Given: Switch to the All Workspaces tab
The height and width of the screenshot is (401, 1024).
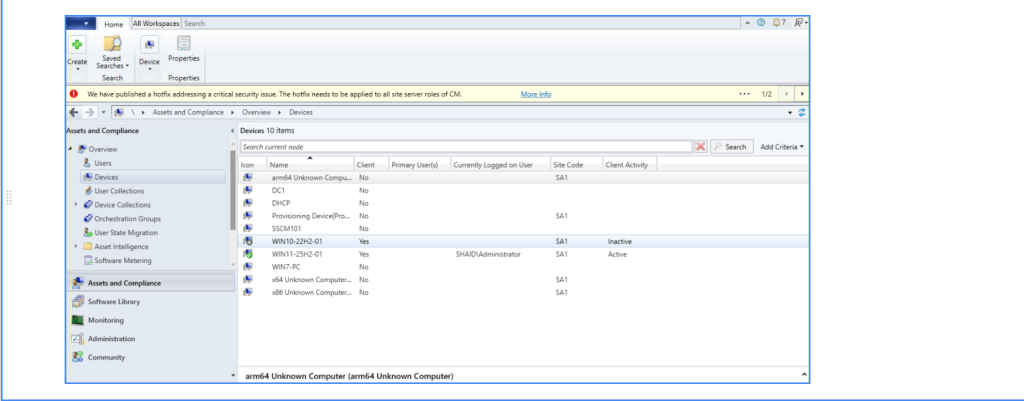Looking at the screenshot, I should (156, 23).
